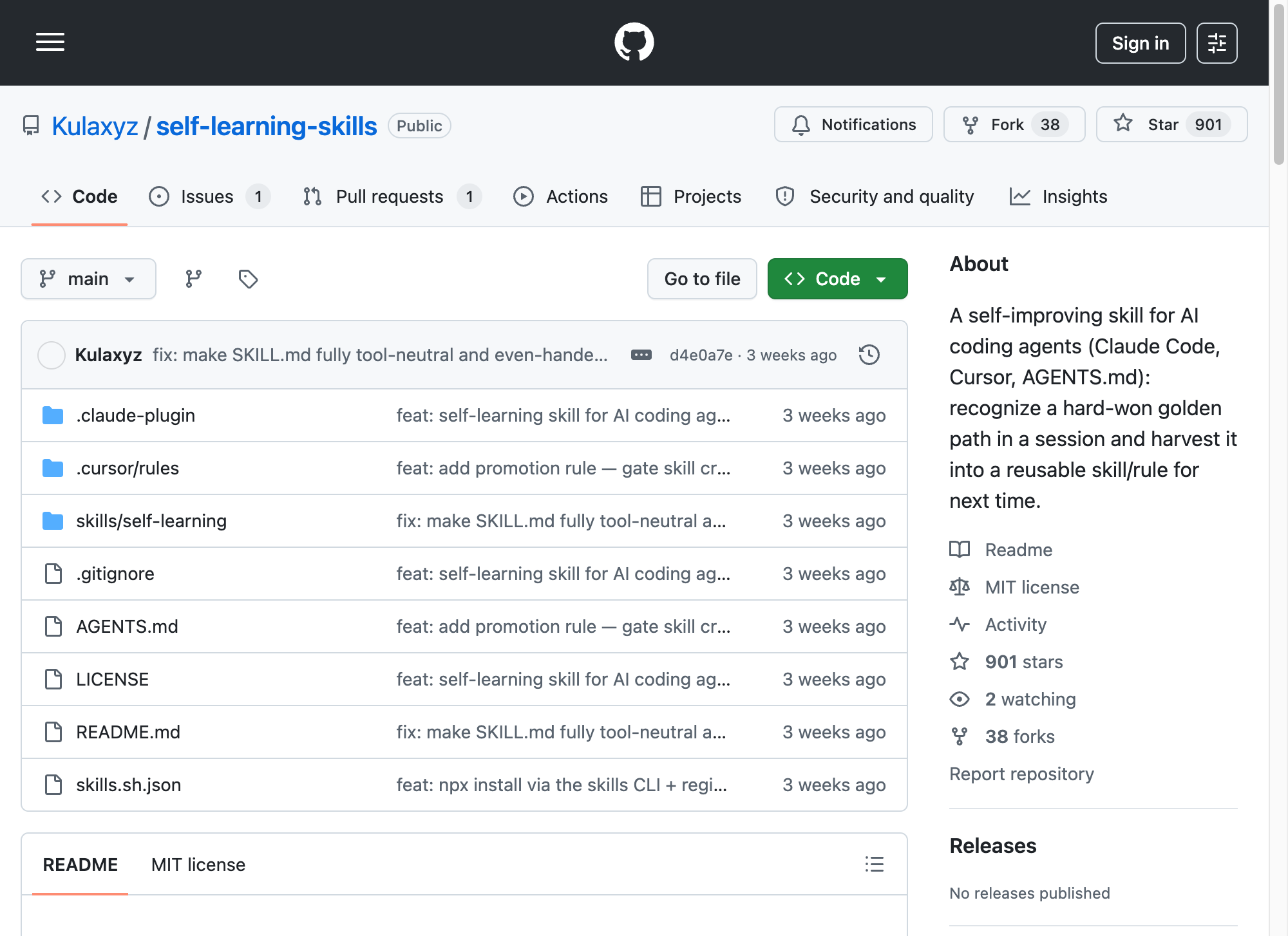Screen dimensions: 1288x936
Task: Open commit history clock icon
Action: pyautogui.click(x=869, y=355)
